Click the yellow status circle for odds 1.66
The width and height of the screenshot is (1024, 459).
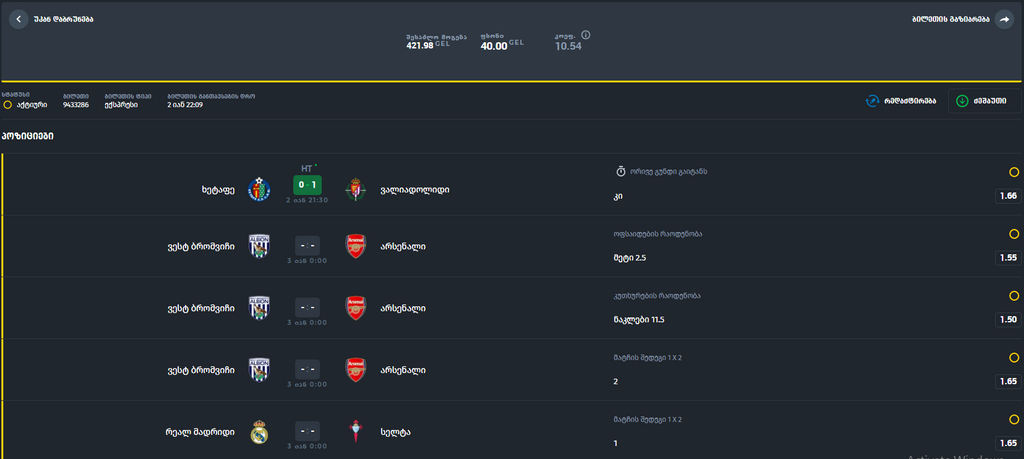[x=1014, y=172]
